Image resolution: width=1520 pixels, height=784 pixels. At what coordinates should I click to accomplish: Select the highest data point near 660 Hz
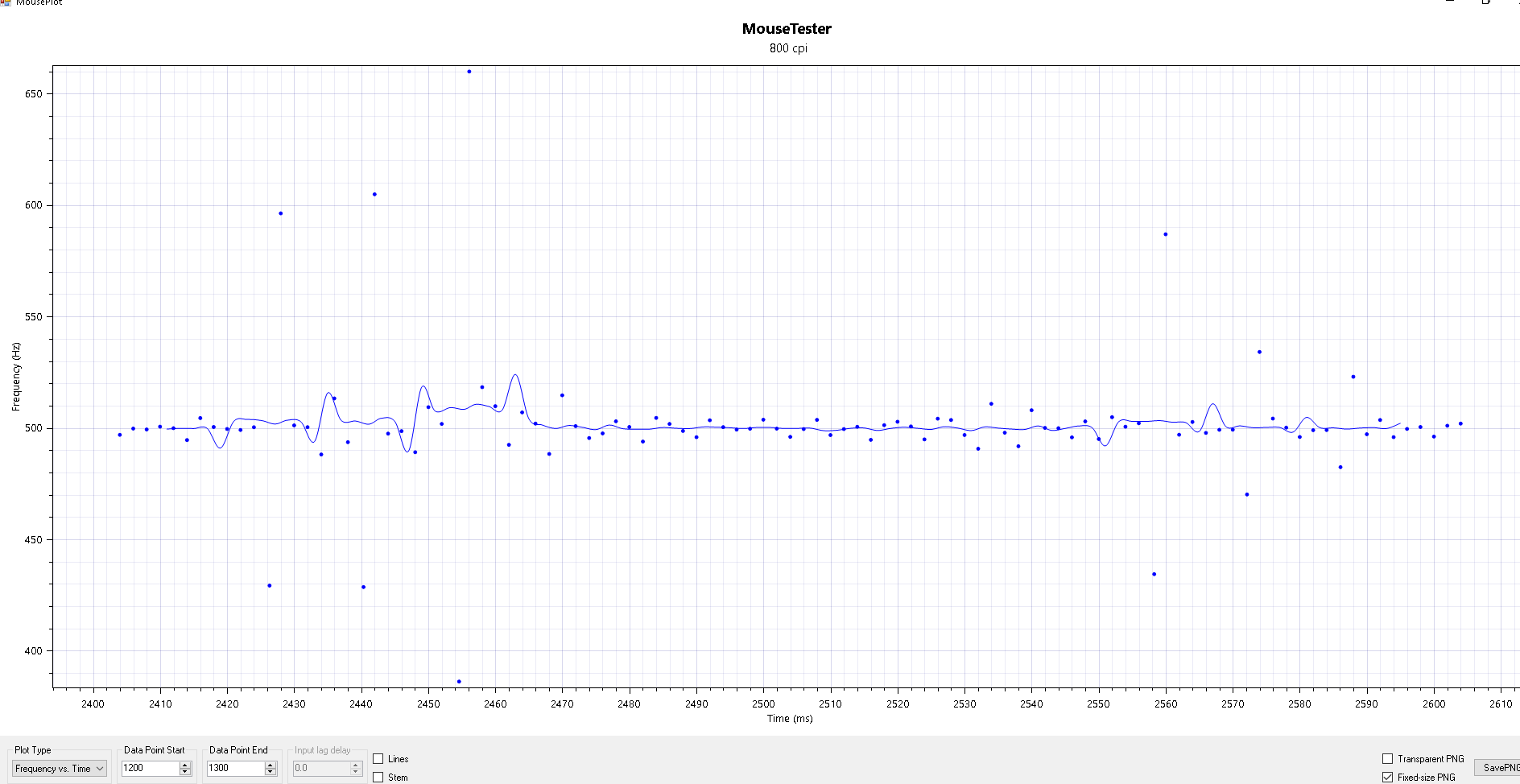[469, 72]
